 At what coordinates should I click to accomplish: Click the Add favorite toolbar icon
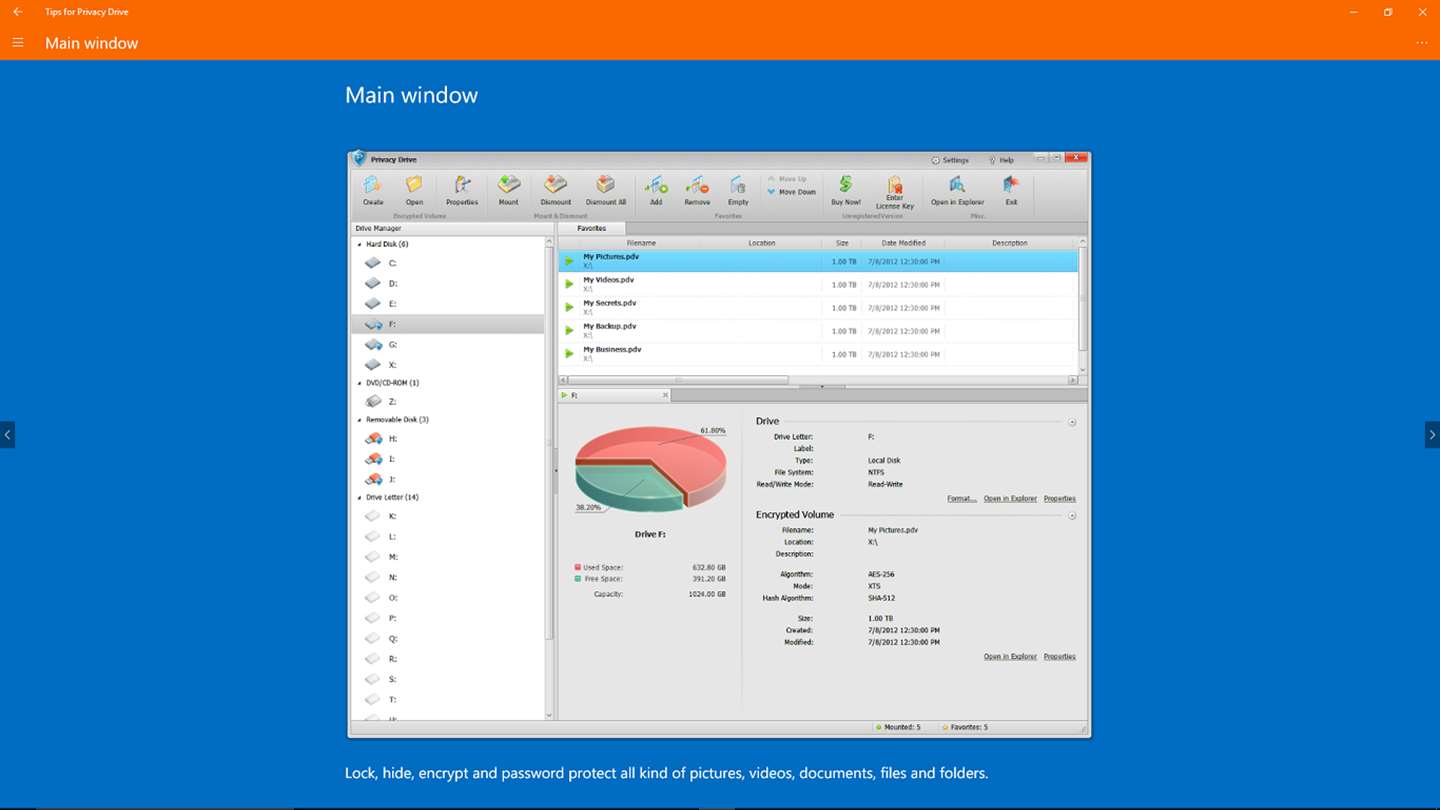(x=656, y=191)
